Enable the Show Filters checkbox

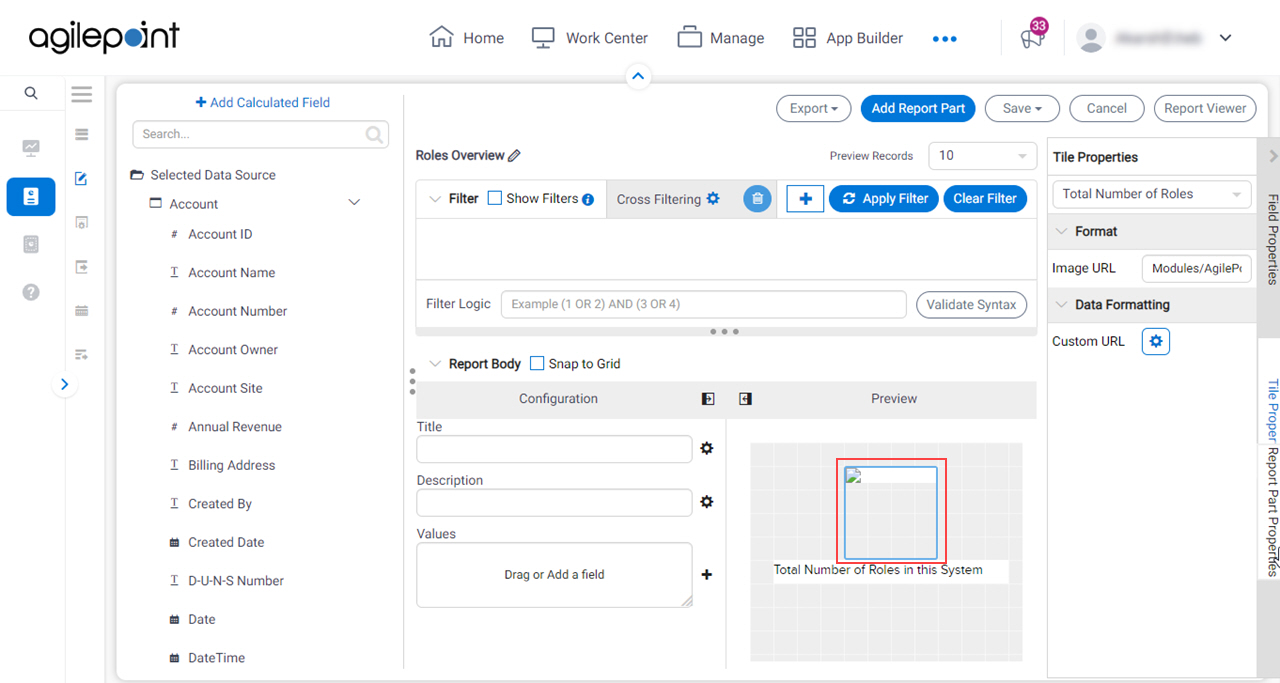point(495,198)
